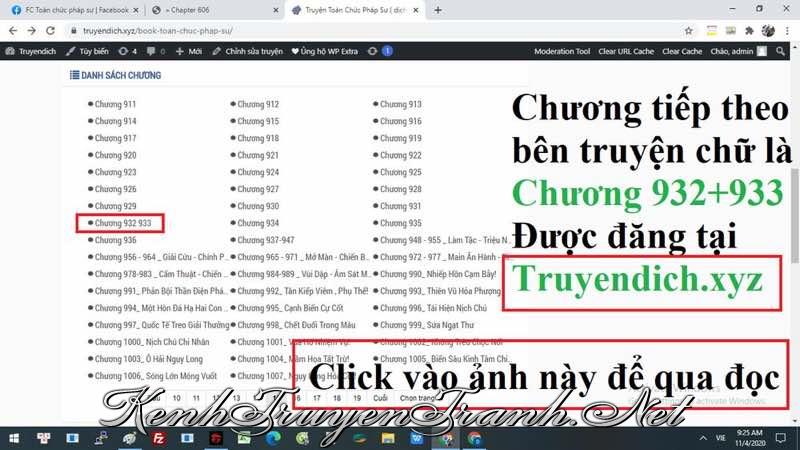
Task: Open the Chrome profile avatar
Action: (x=768, y=31)
